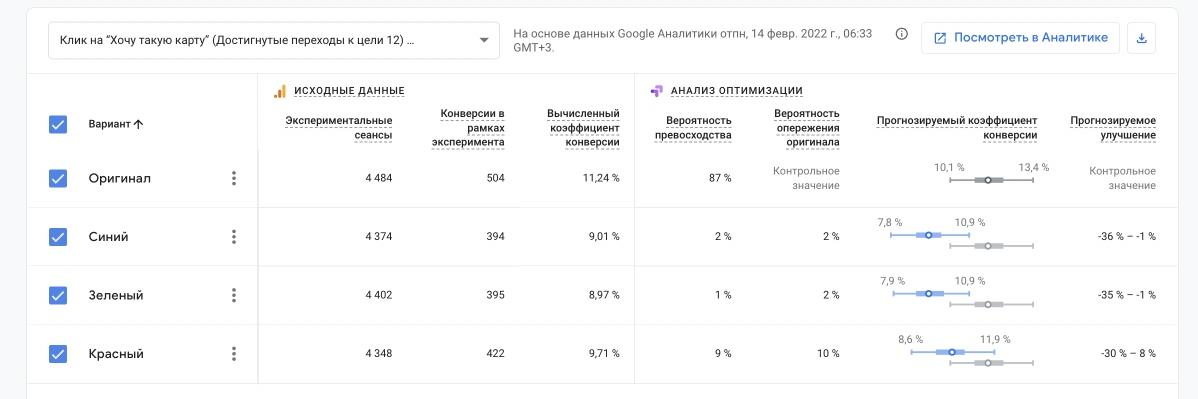Click the Экспериментальные сеансы column header
This screenshot has height=399, width=1198.
tap(339, 128)
